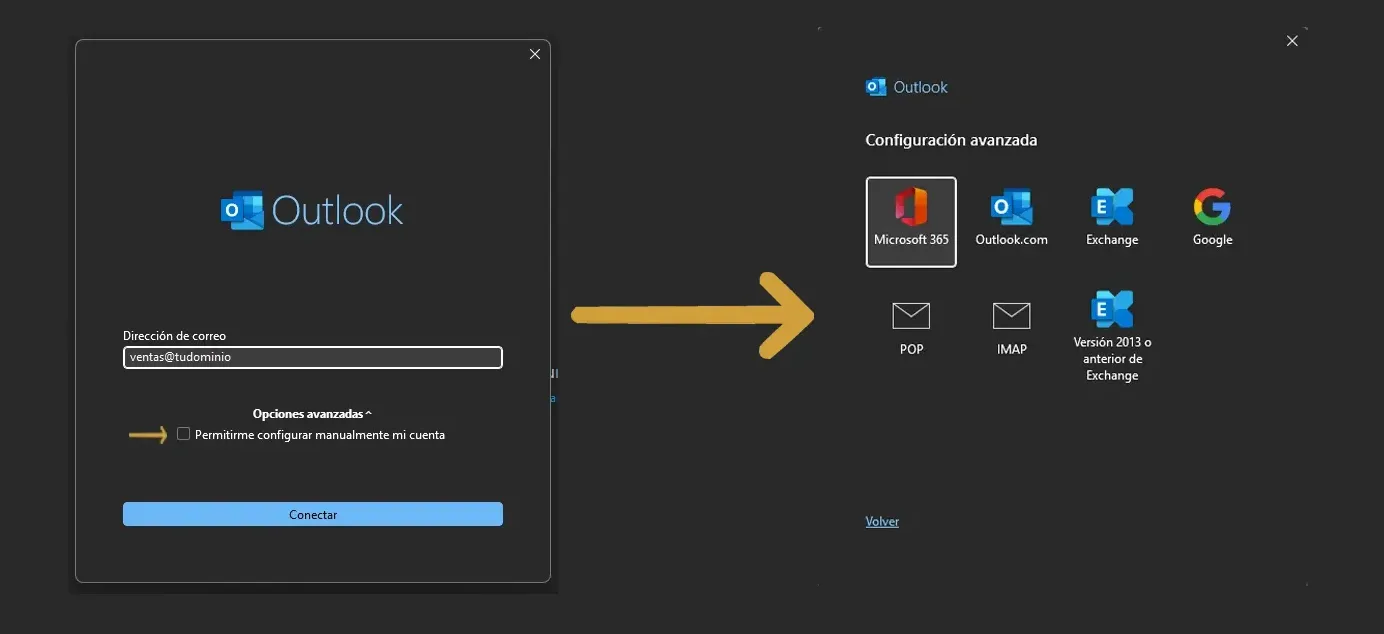This screenshot has height=634, width=1384.
Task: Select the POP protocol envelope icon
Action: point(910,315)
